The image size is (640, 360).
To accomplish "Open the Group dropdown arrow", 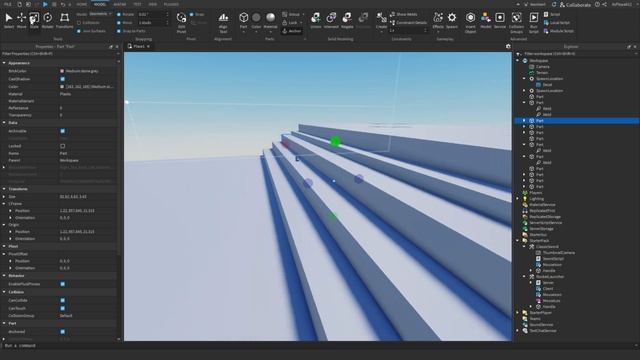I will 303,14.
